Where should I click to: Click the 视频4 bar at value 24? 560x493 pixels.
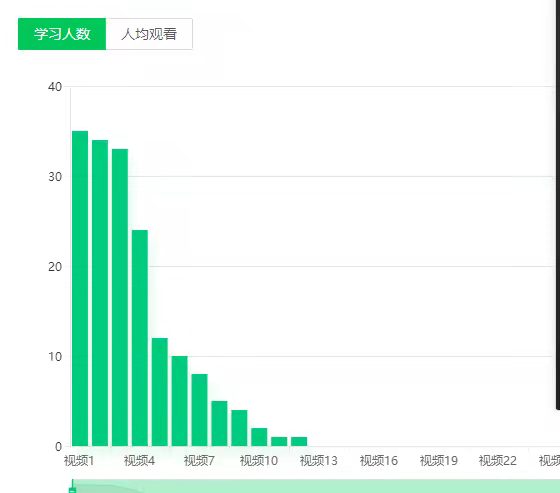[140, 338]
